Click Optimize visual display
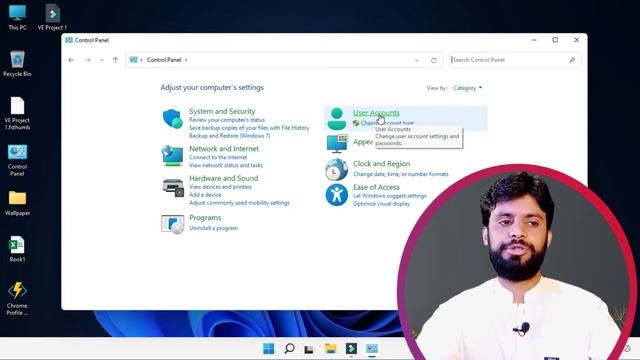Image resolution: width=640 pixels, height=360 pixels. click(x=381, y=204)
